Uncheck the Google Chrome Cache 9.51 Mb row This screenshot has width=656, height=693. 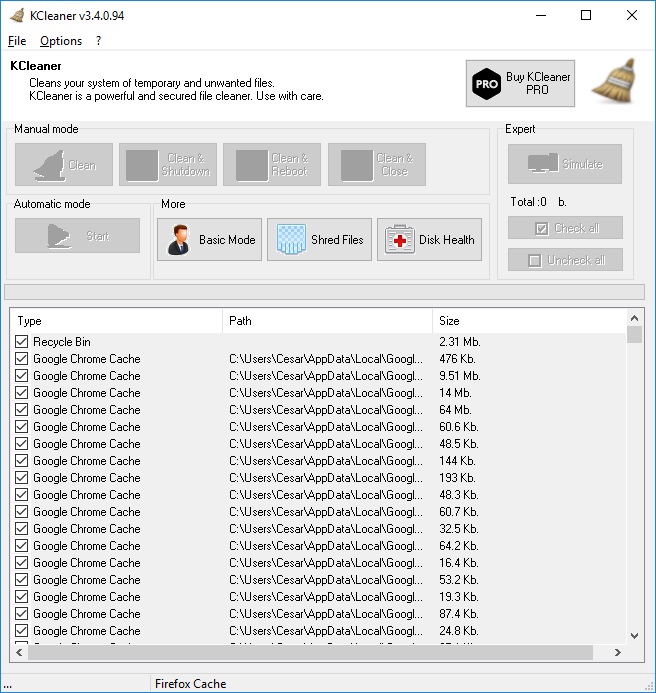(21, 376)
